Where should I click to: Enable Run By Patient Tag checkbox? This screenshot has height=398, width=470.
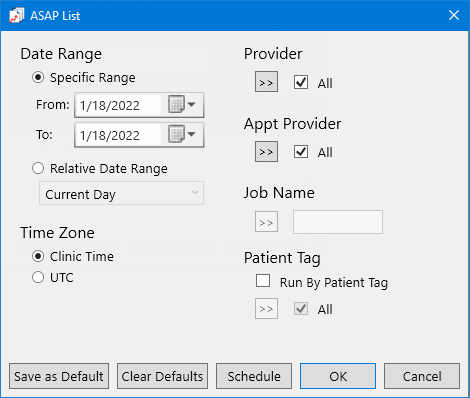click(263, 281)
